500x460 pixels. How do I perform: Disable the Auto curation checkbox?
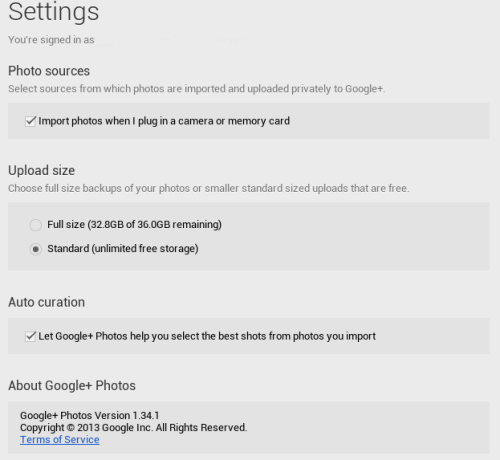pyautogui.click(x=30, y=336)
